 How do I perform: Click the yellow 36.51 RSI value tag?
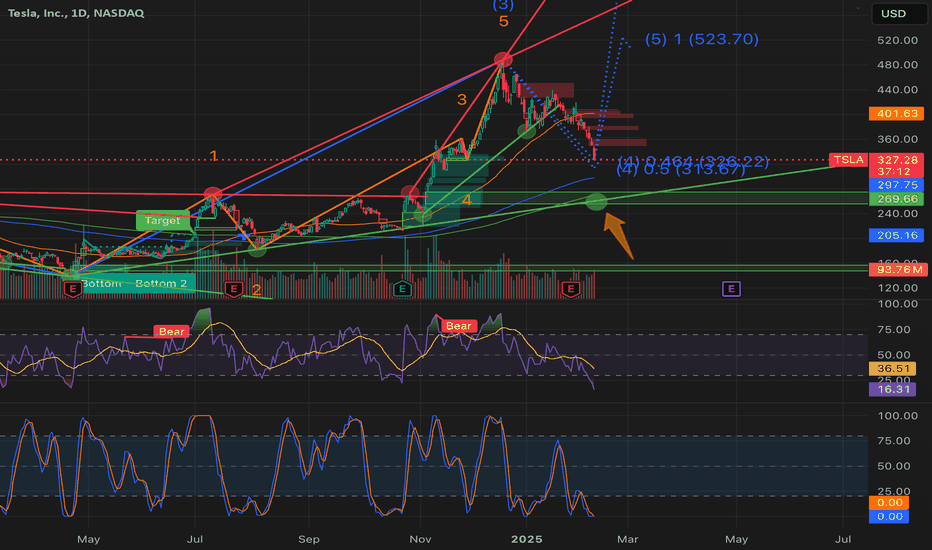coord(893,369)
